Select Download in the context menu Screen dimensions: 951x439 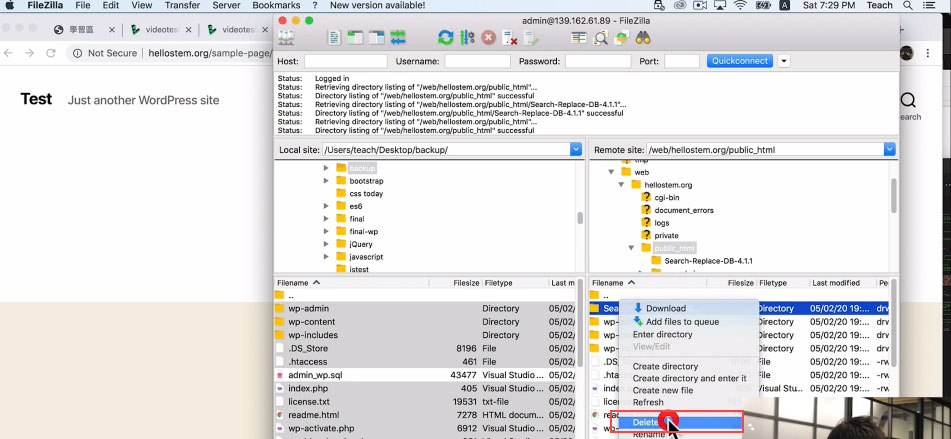click(665, 308)
